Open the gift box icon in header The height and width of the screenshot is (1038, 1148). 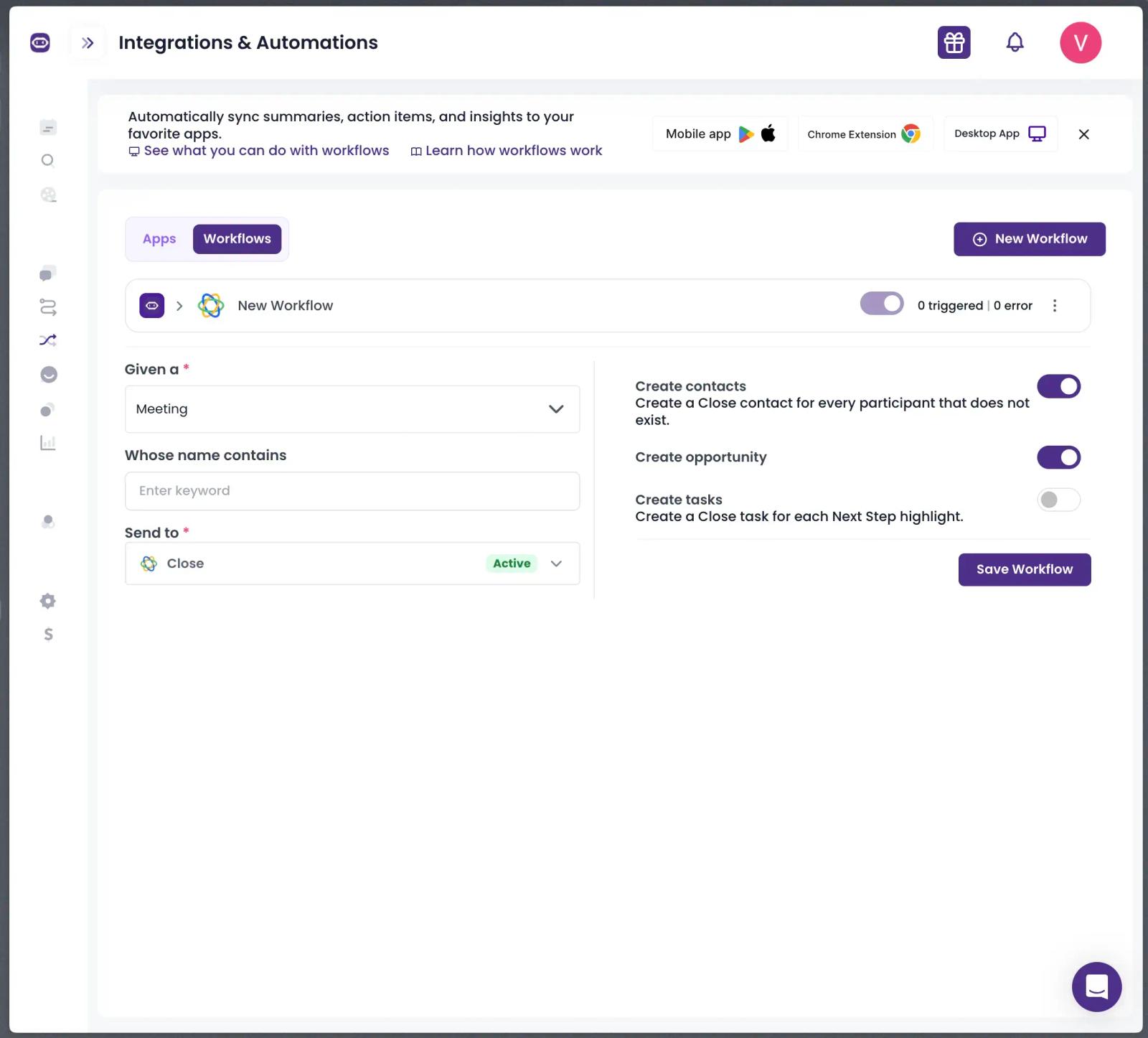[x=954, y=42]
